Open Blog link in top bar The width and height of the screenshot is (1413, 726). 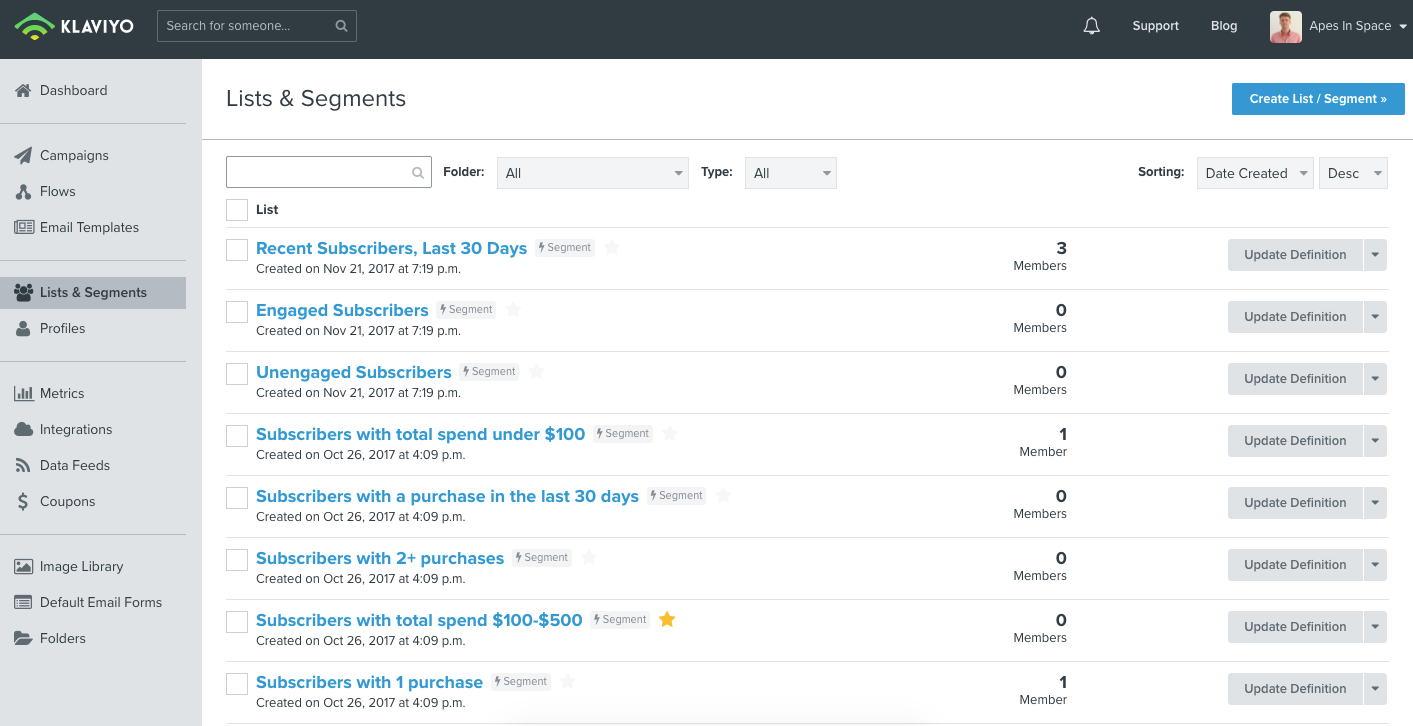click(1224, 26)
